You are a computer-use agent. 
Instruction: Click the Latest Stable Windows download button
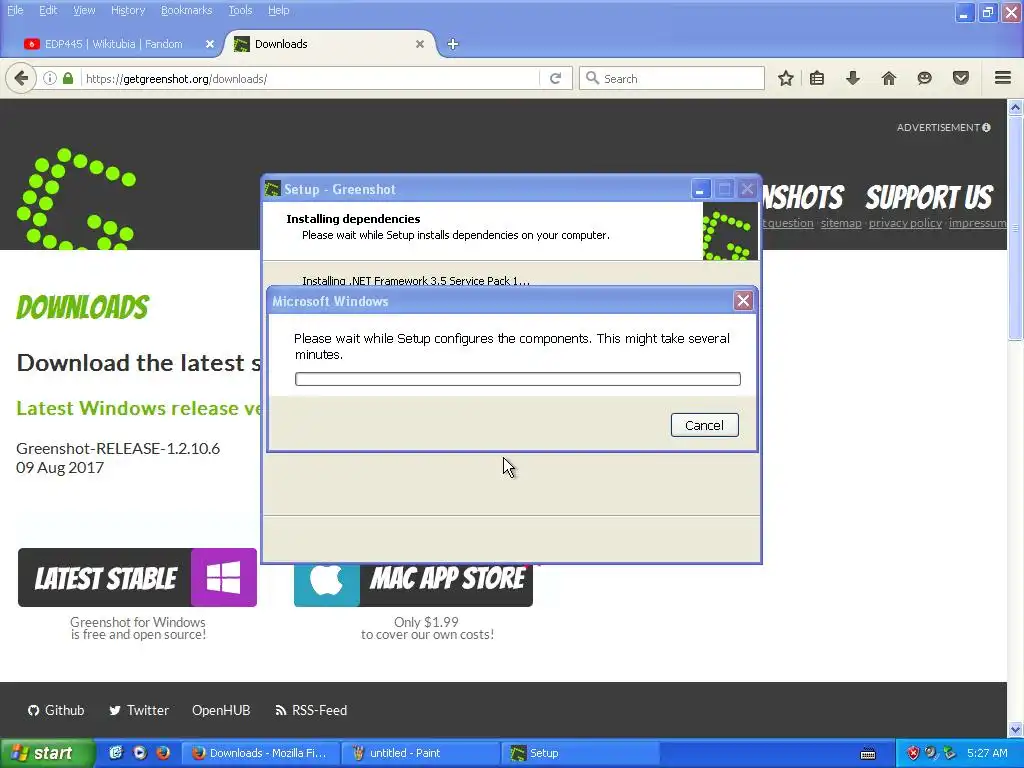coord(137,577)
